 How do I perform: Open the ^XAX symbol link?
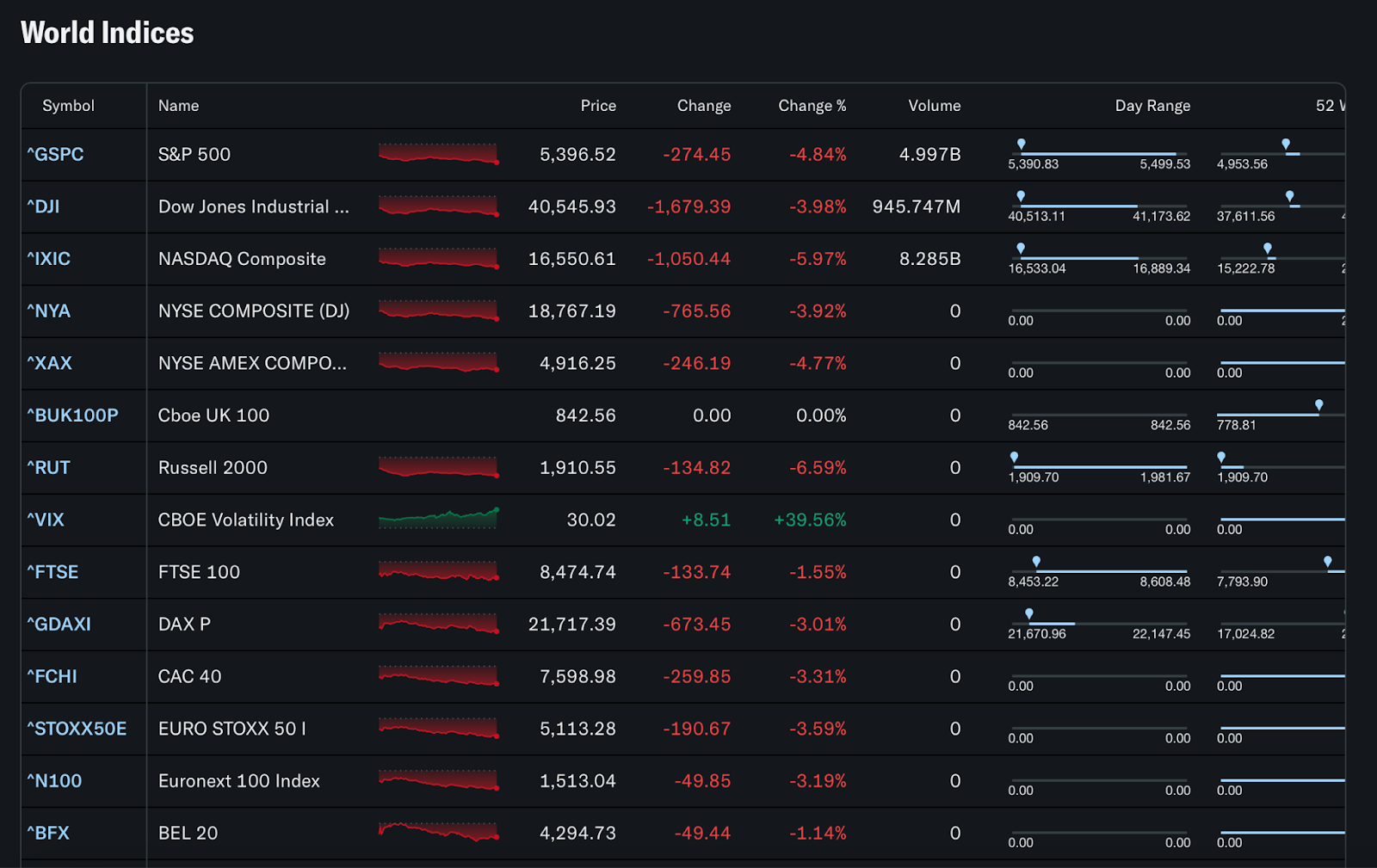click(49, 363)
